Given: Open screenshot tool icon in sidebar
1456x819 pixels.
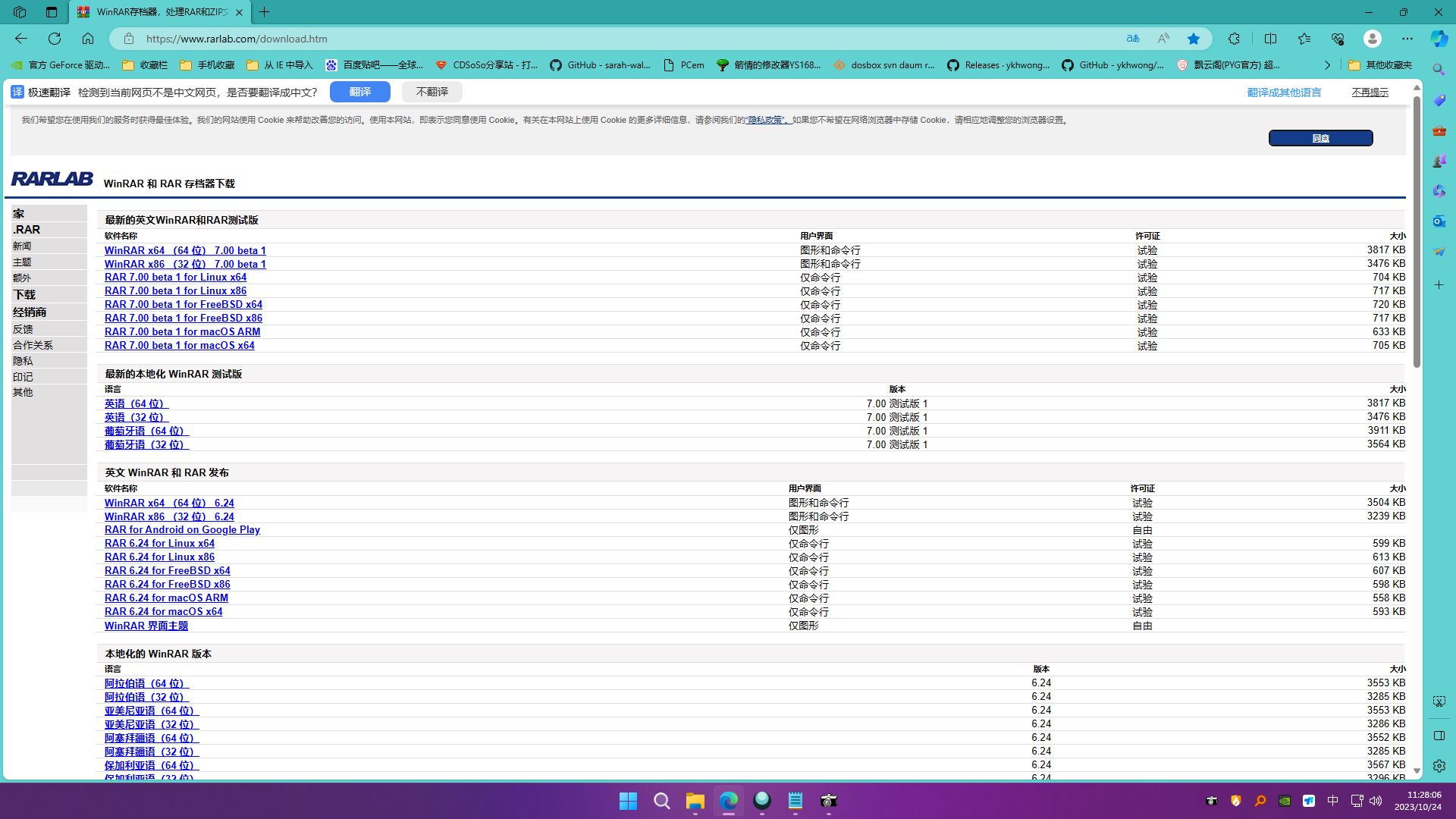Looking at the screenshot, I should click(x=1439, y=701).
